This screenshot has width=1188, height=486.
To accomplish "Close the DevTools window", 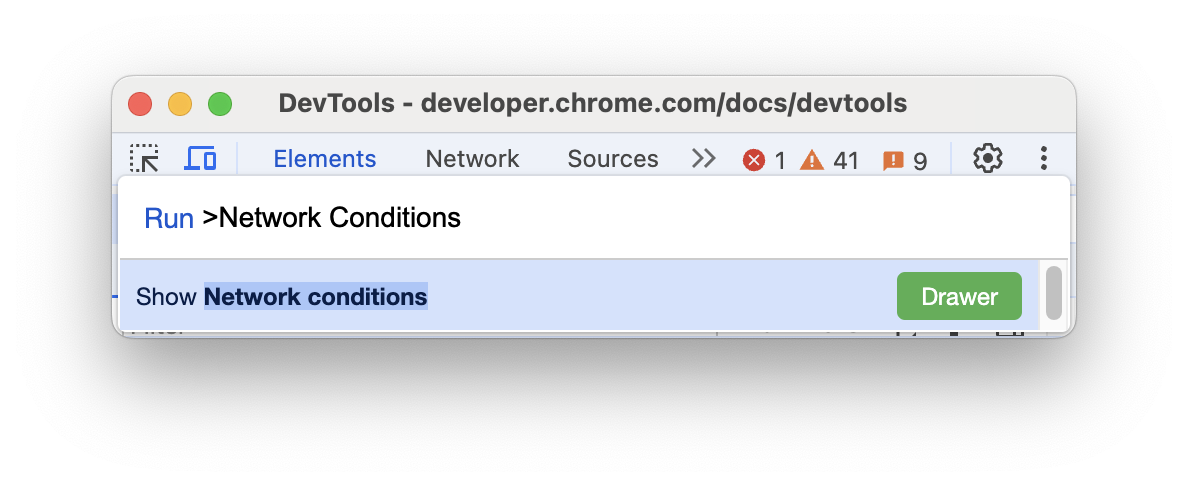I will [x=140, y=104].
